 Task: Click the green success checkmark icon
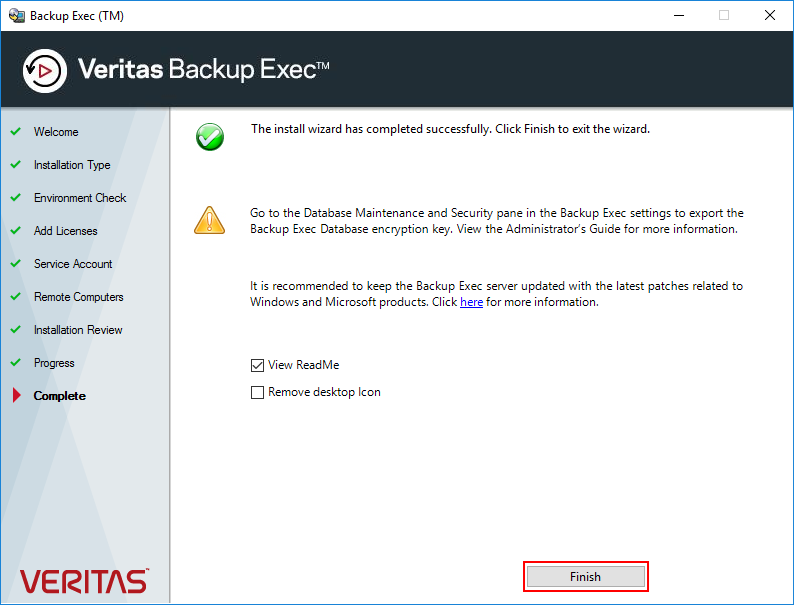[210, 137]
